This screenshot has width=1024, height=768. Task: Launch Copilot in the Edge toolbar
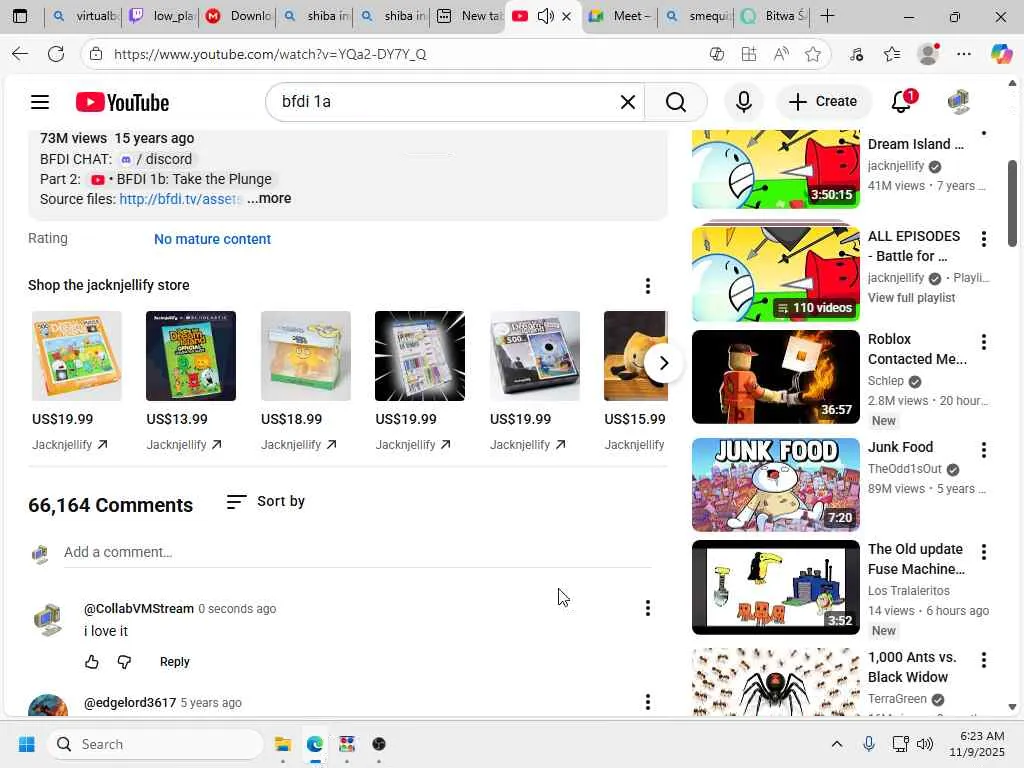1001,54
